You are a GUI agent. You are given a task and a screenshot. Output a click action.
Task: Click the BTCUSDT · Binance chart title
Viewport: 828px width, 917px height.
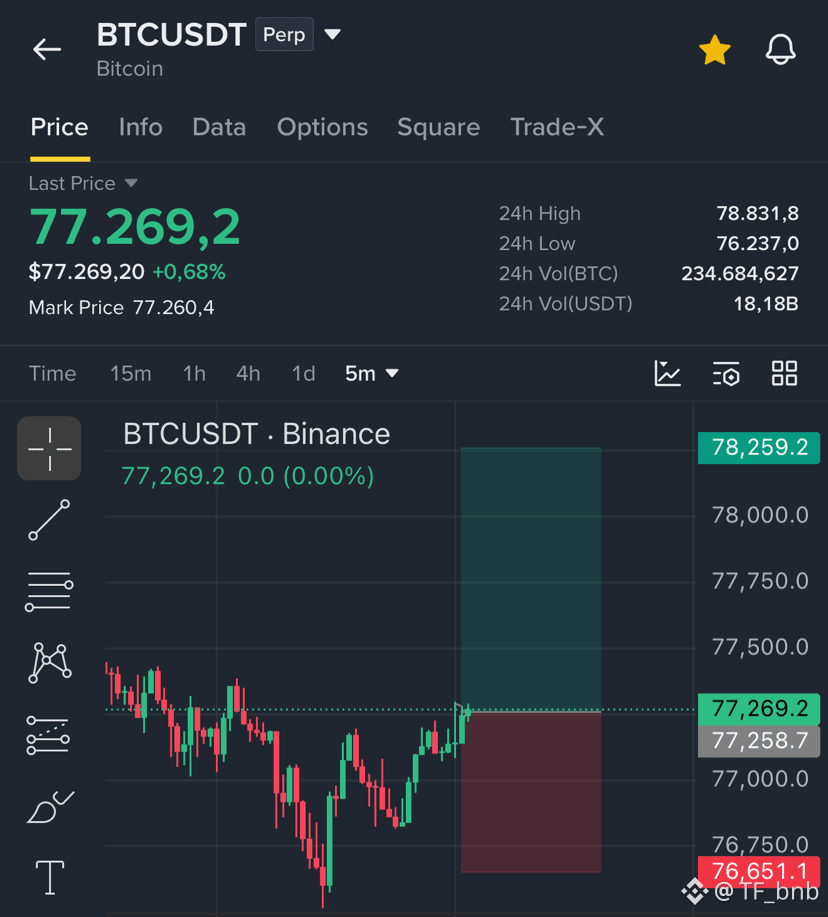click(256, 434)
